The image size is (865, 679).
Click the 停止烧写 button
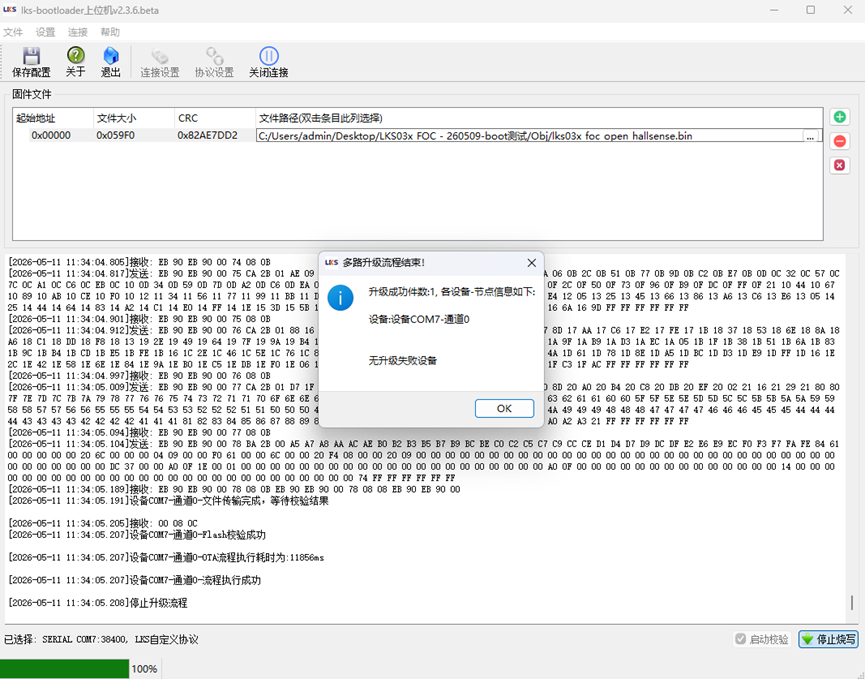click(829, 639)
